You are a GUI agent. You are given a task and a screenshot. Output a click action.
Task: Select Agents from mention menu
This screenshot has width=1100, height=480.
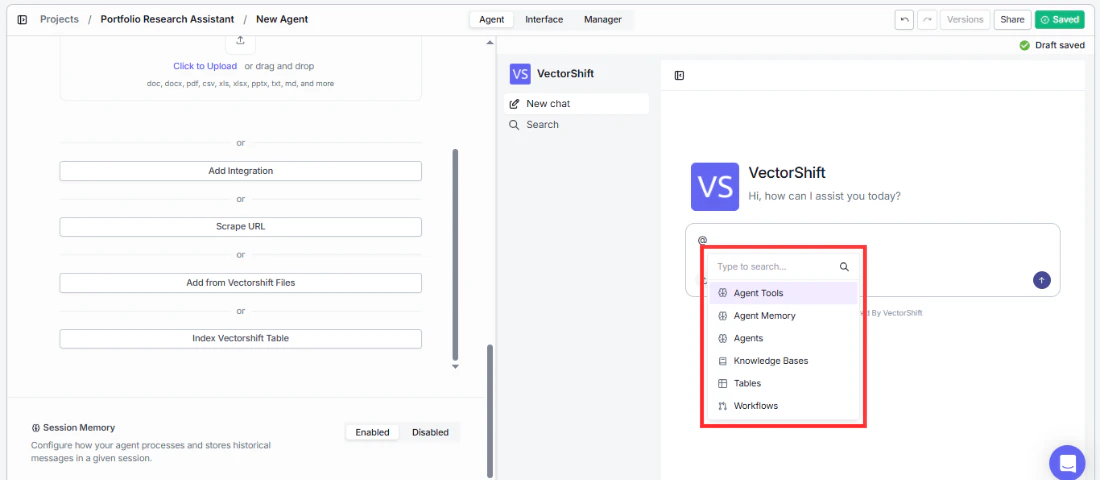pos(783,338)
